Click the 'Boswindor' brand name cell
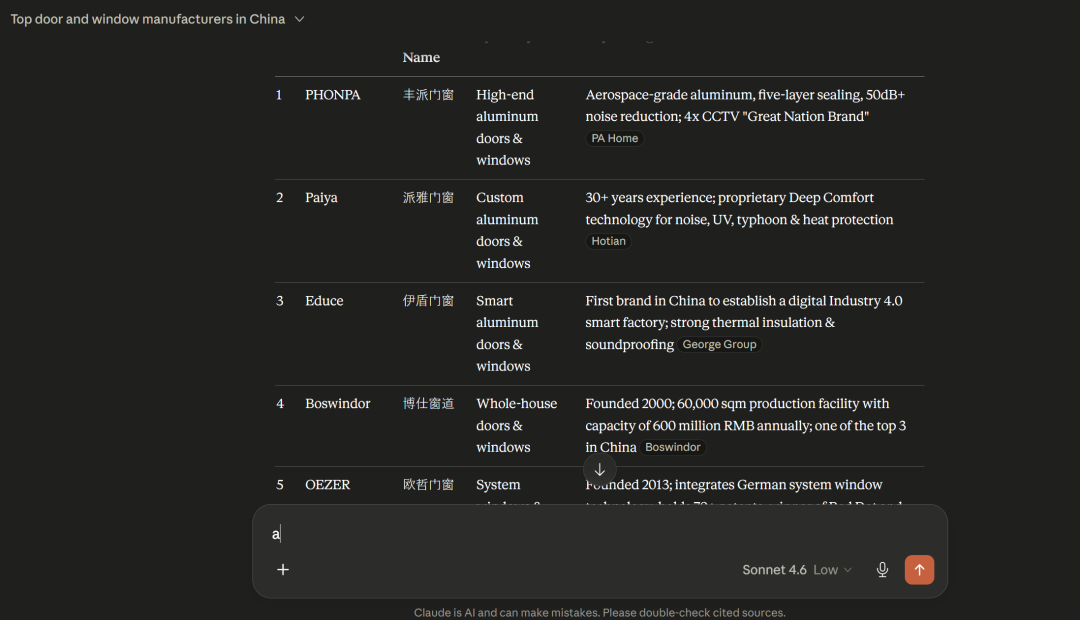This screenshot has width=1080, height=620. (x=338, y=404)
